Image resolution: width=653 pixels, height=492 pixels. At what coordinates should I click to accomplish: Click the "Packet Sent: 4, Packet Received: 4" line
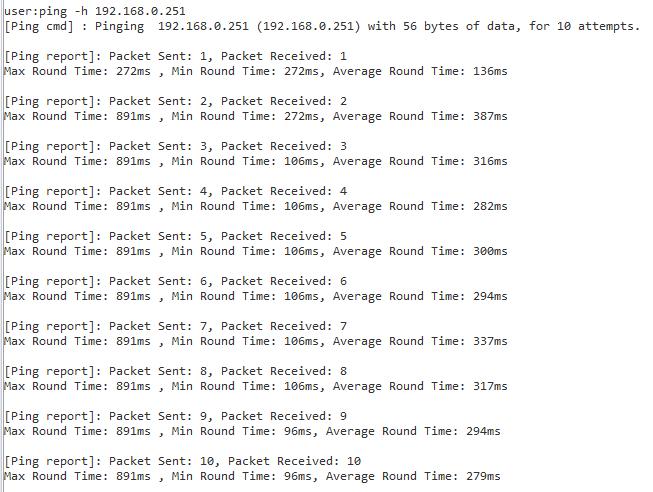(x=228, y=191)
